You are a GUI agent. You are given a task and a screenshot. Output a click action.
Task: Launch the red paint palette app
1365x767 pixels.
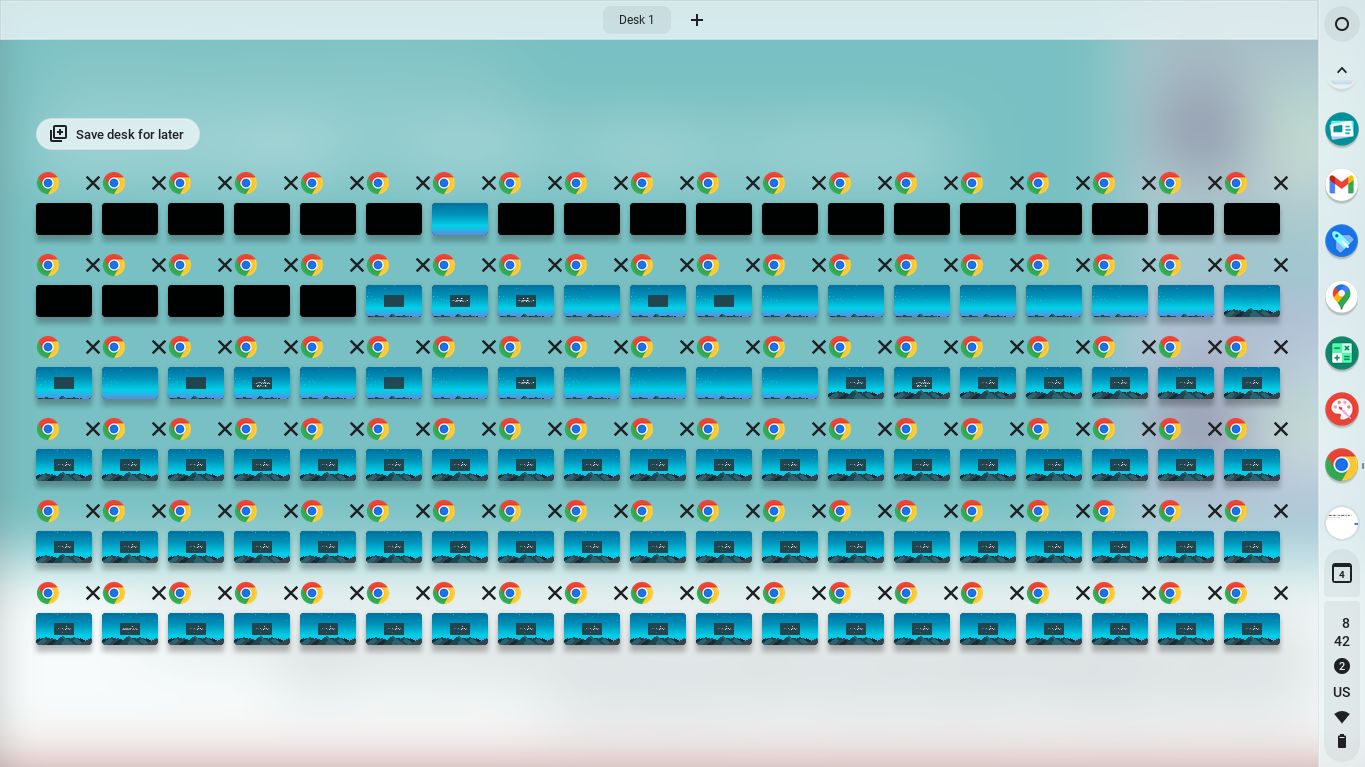tap(1341, 409)
